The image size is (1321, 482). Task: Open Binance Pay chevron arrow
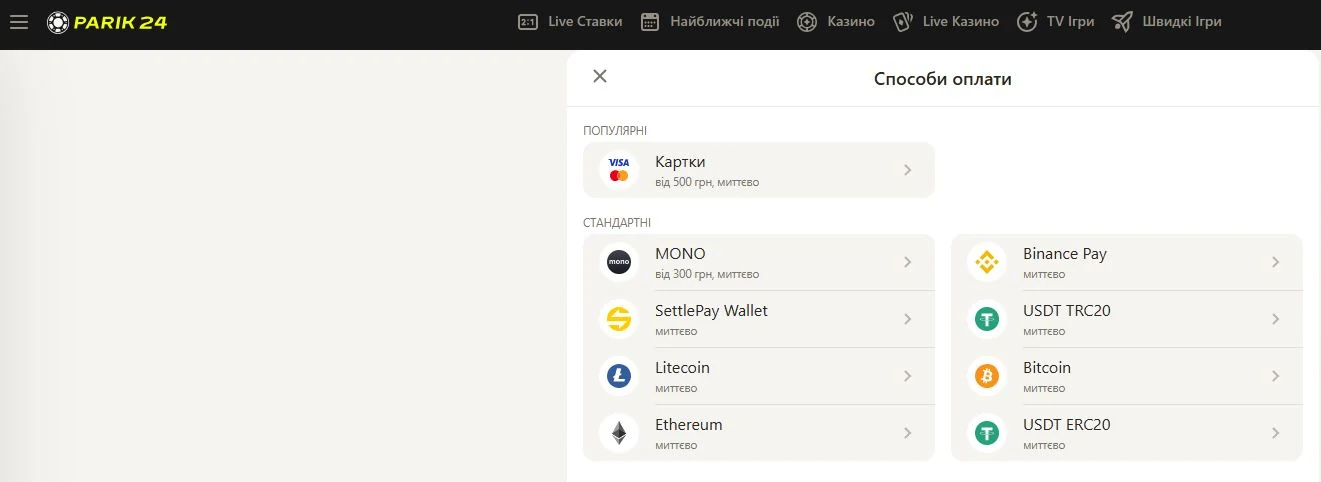[1276, 262]
